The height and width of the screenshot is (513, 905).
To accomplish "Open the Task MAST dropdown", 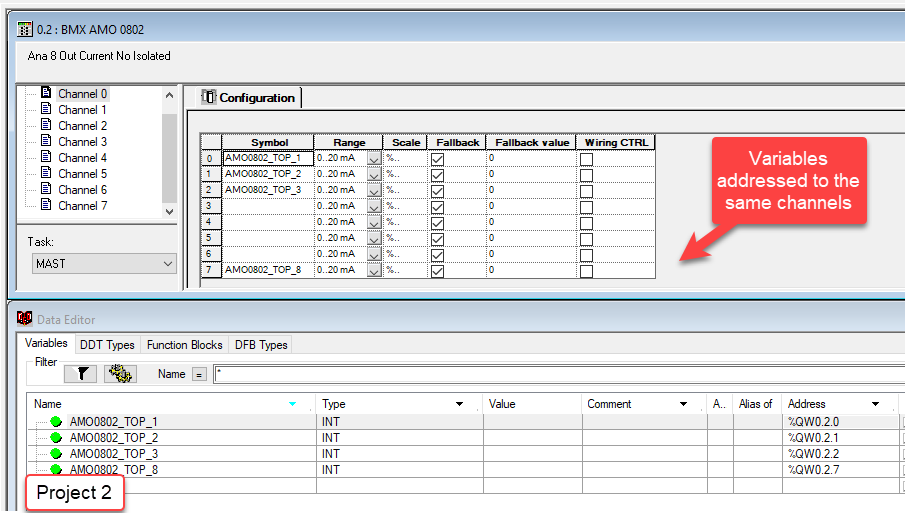I will pos(104,264).
